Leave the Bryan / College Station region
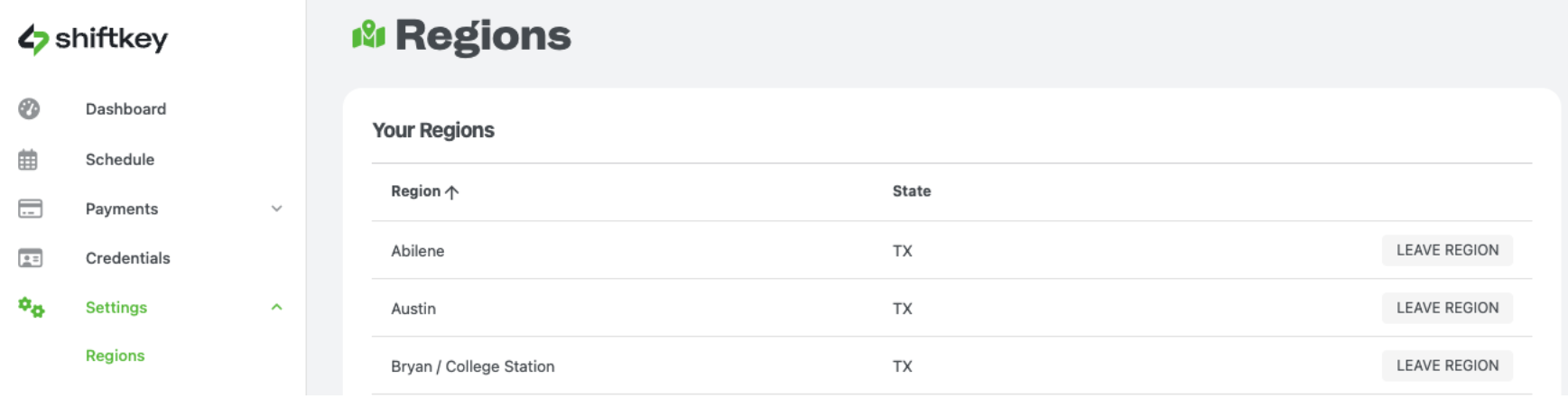Viewport: 1568px width, 399px height. (1446, 367)
